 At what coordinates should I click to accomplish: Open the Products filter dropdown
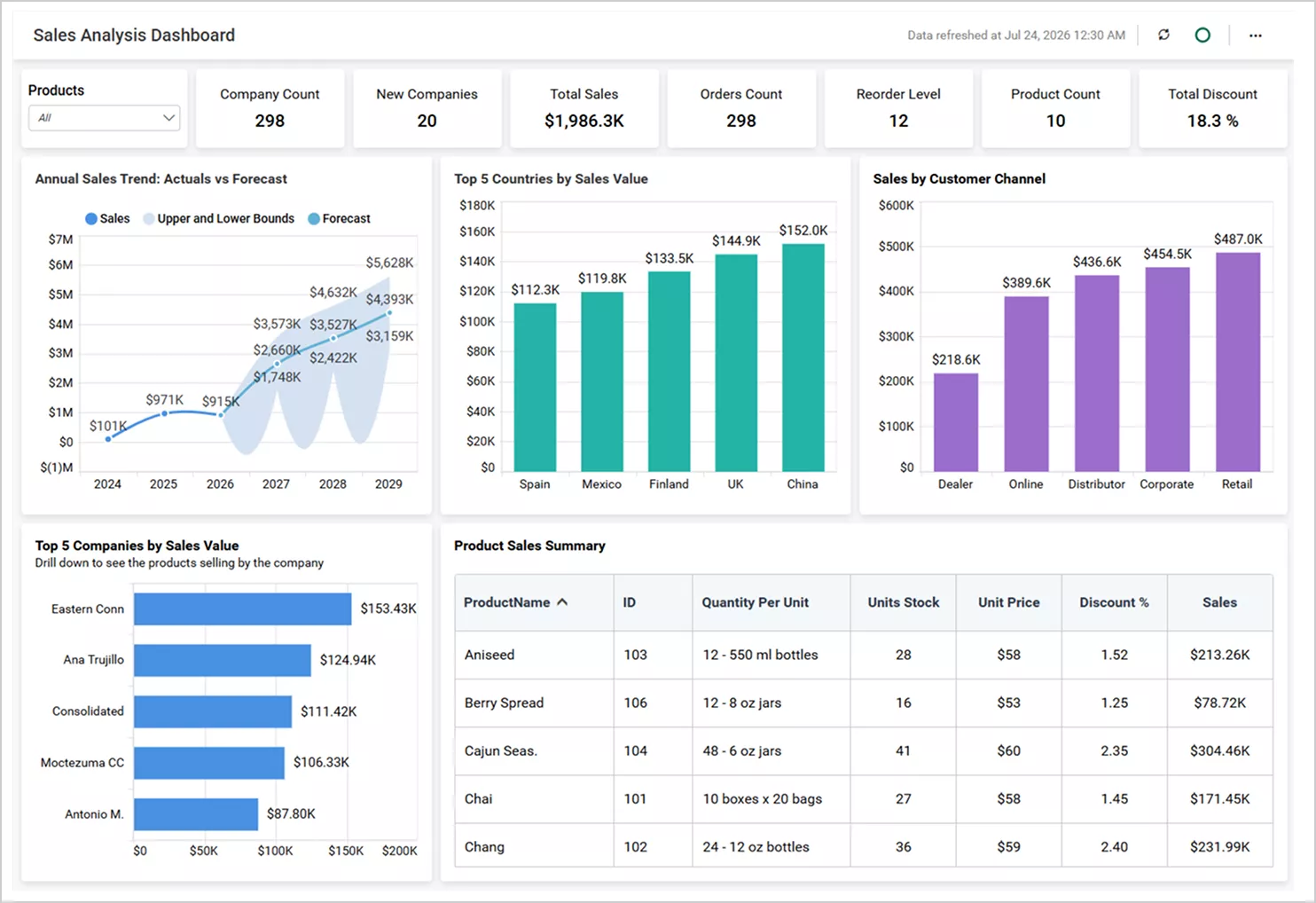point(105,118)
